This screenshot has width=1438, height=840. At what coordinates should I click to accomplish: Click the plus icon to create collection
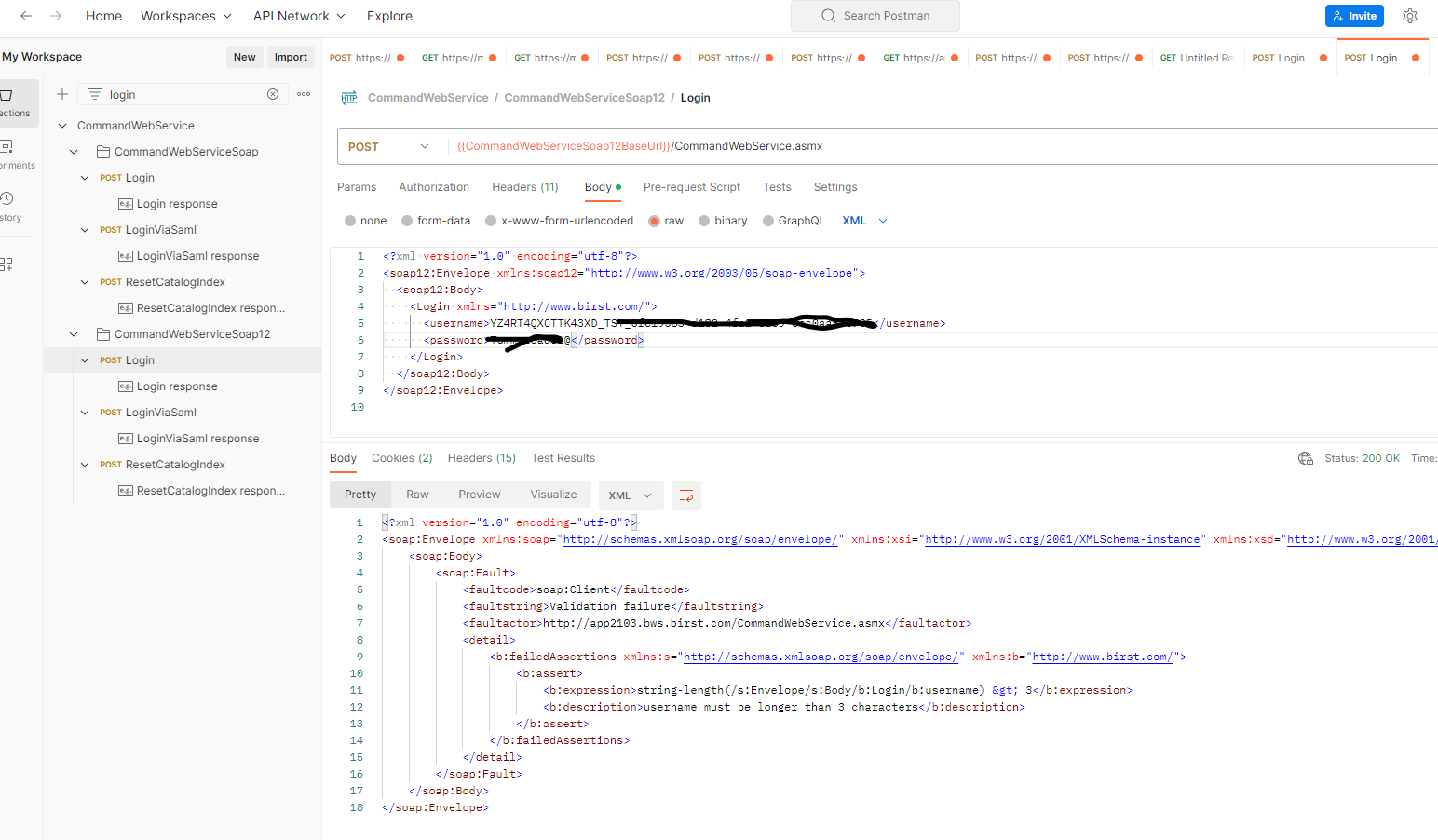62,94
